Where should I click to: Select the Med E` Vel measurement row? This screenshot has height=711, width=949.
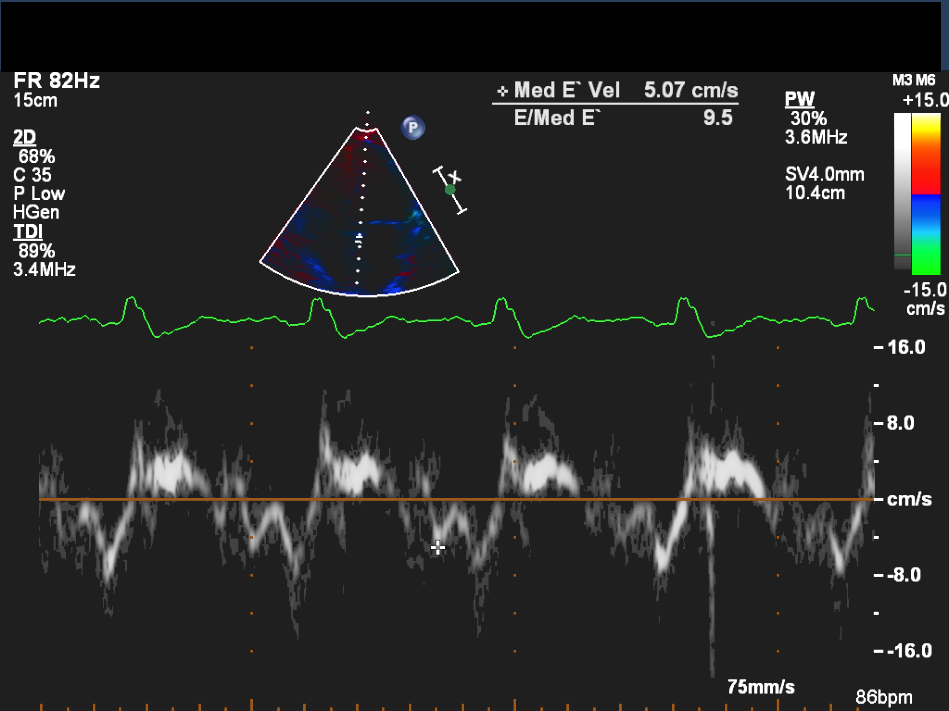[x=616, y=91]
